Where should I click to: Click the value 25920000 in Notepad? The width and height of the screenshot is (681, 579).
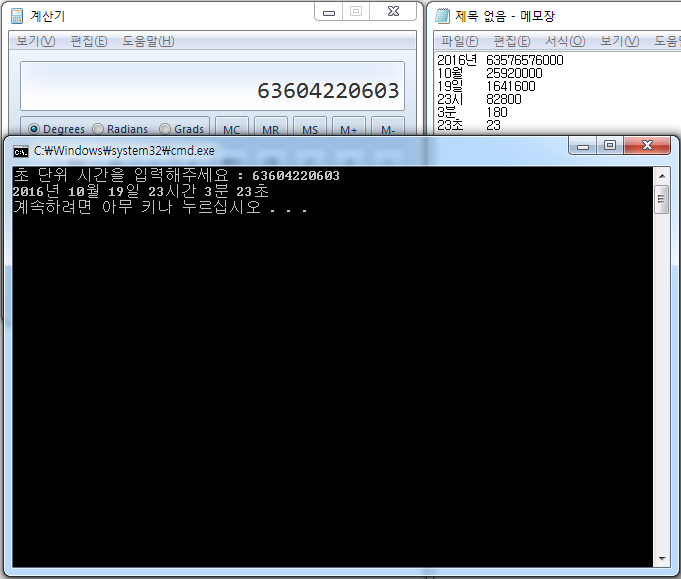[514, 73]
